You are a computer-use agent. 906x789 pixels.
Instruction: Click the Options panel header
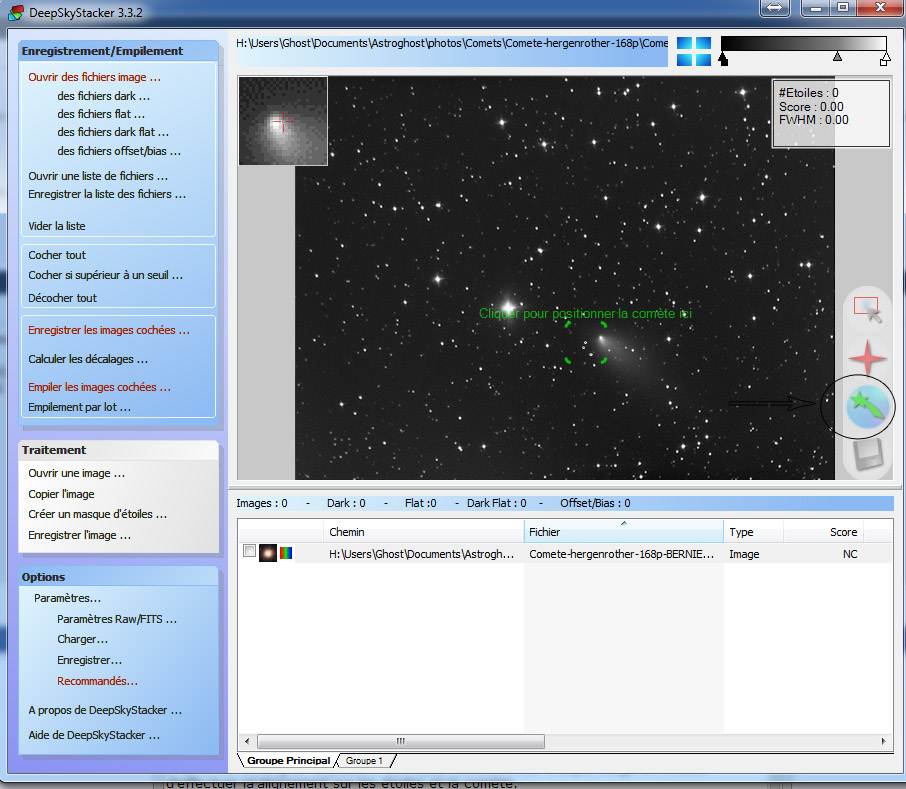coord(118,576)
